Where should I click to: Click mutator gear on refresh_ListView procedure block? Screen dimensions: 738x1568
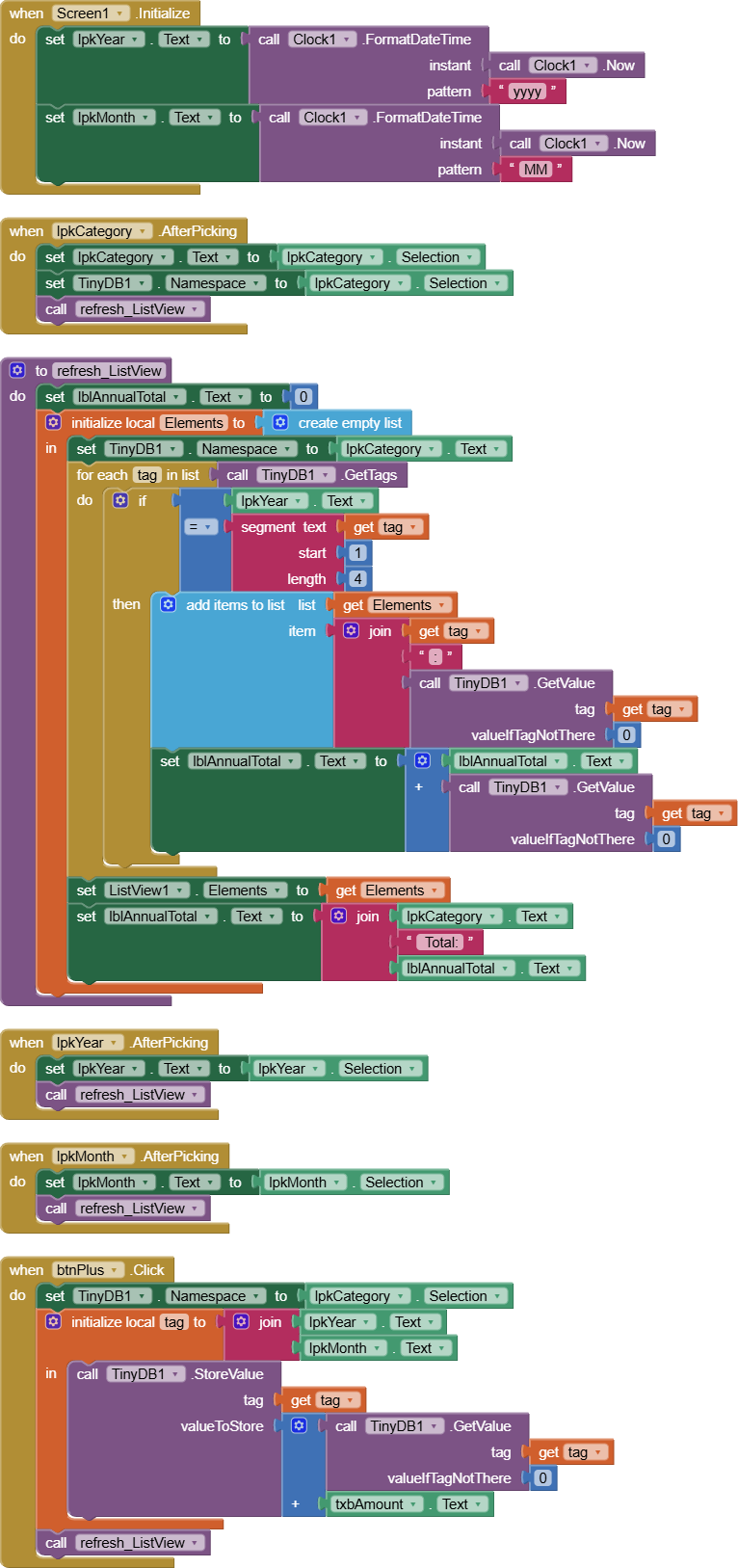click(17, 370)
